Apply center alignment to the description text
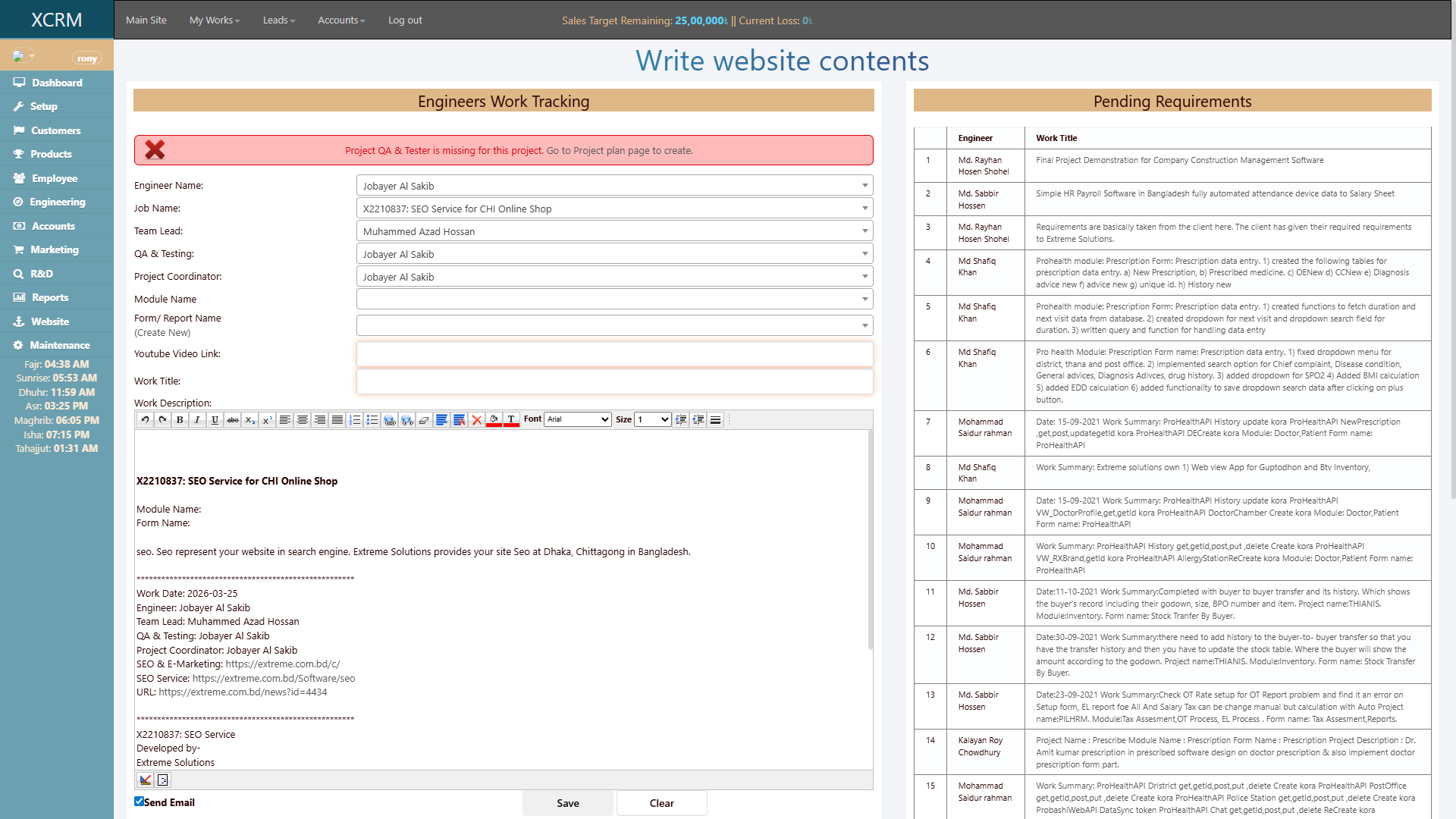The image size is (1456, 819). pos(303,419)
